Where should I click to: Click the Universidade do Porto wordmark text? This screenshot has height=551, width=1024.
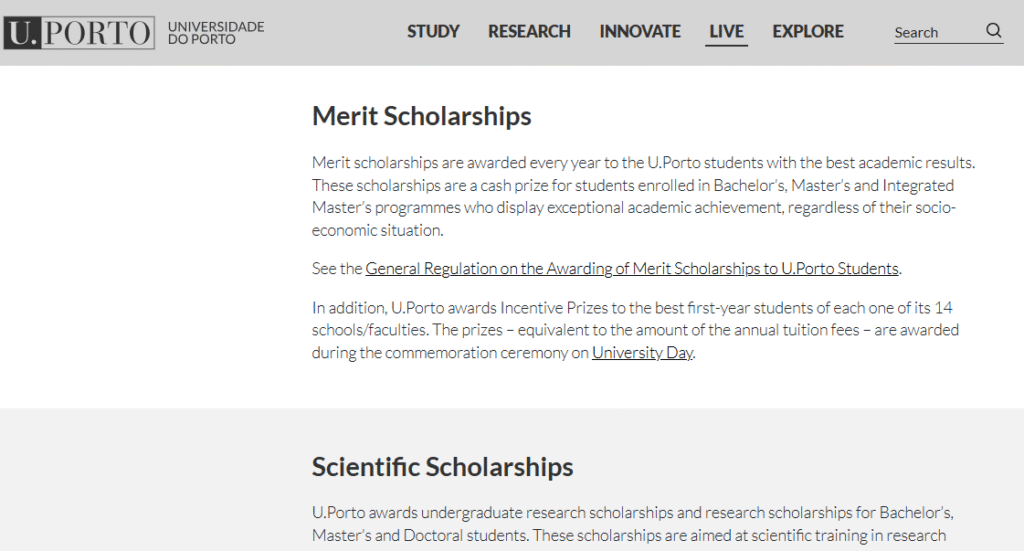coord(216,33)
